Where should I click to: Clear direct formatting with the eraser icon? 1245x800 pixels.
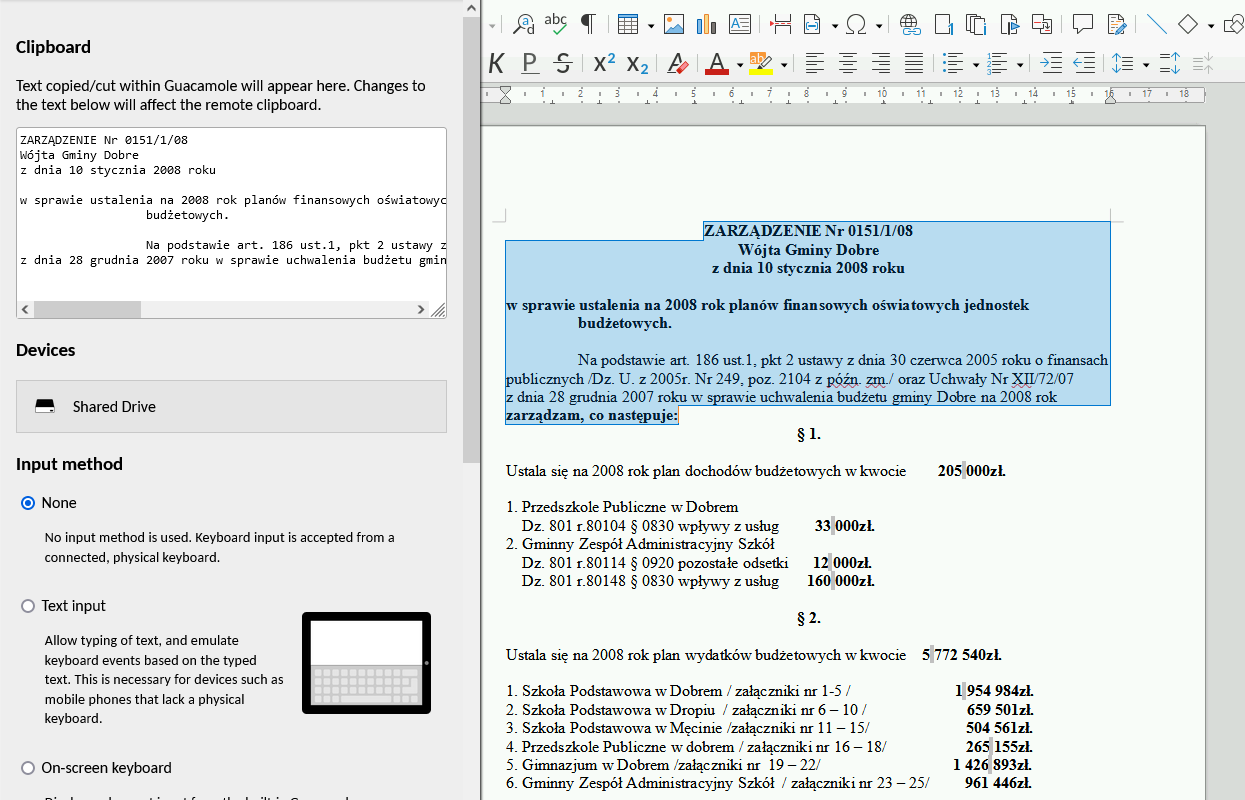(x=678, y=64)
